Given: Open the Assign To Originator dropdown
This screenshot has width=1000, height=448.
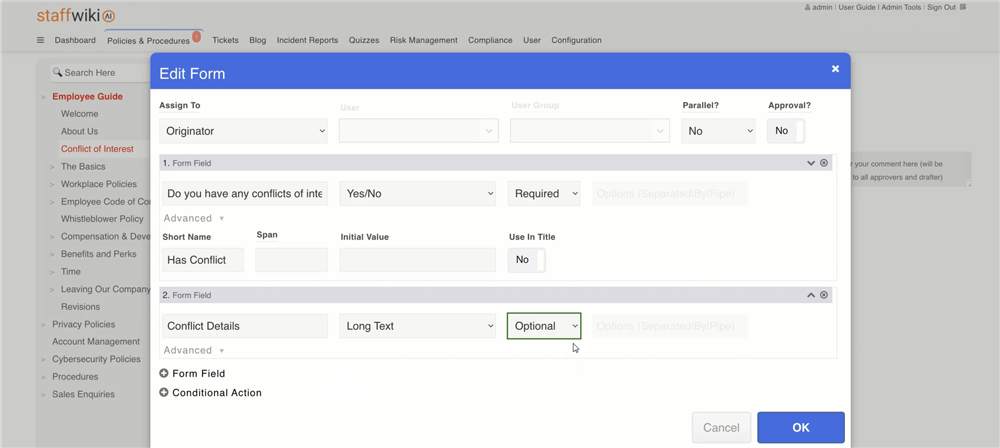Looking at the screenshot, I should (243, 131).
